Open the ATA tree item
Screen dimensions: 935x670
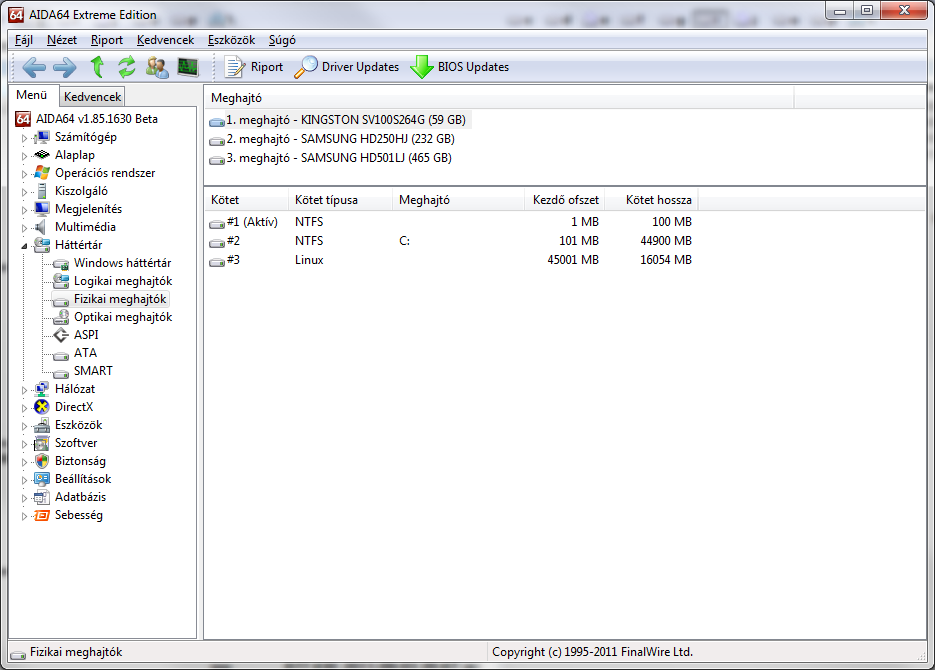(x=85, y=353)
